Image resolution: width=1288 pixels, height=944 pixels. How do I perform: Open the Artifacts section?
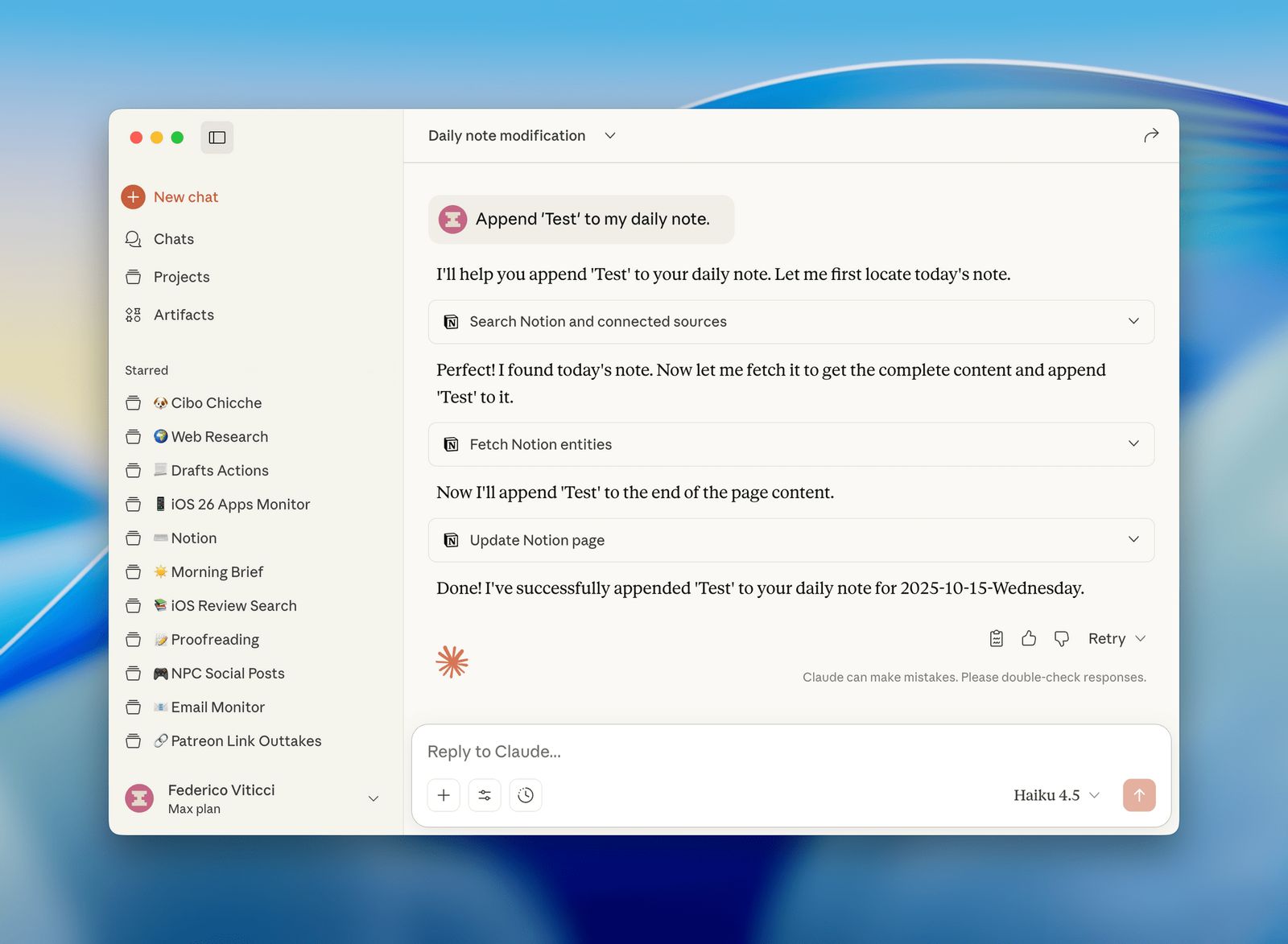[x=184, y=315]
